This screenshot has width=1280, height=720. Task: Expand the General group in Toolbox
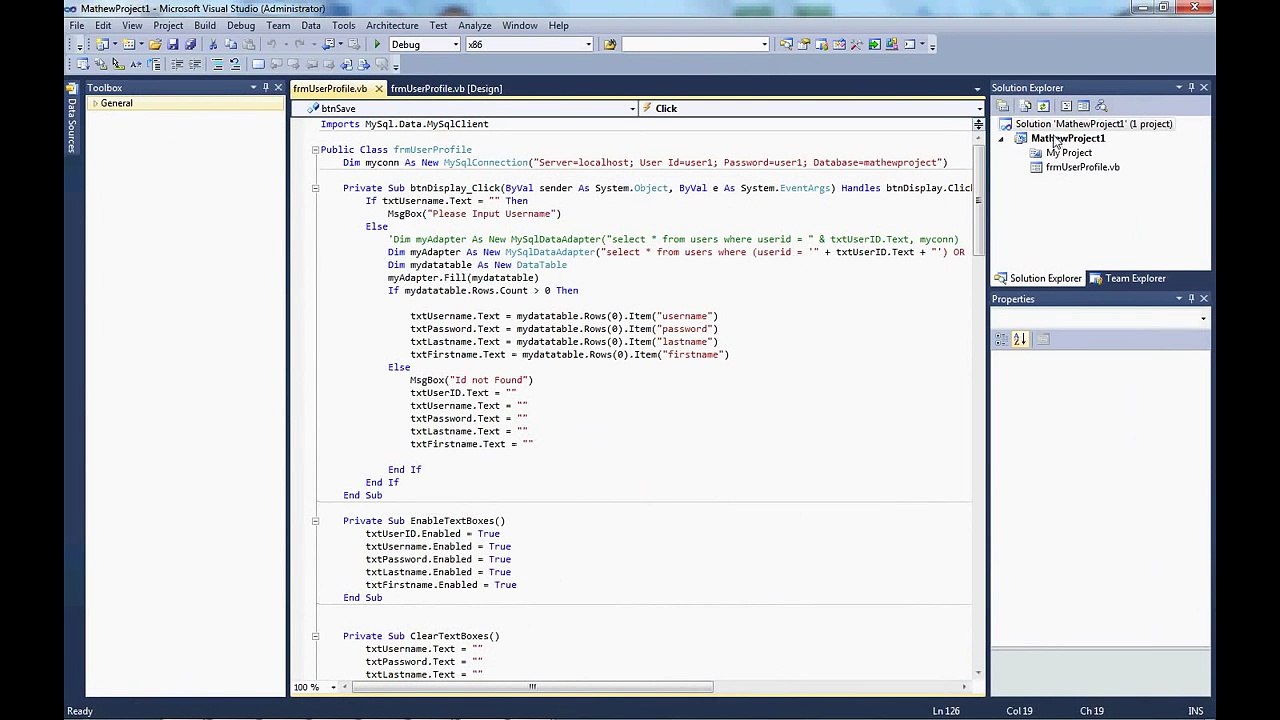click(96, 104)
